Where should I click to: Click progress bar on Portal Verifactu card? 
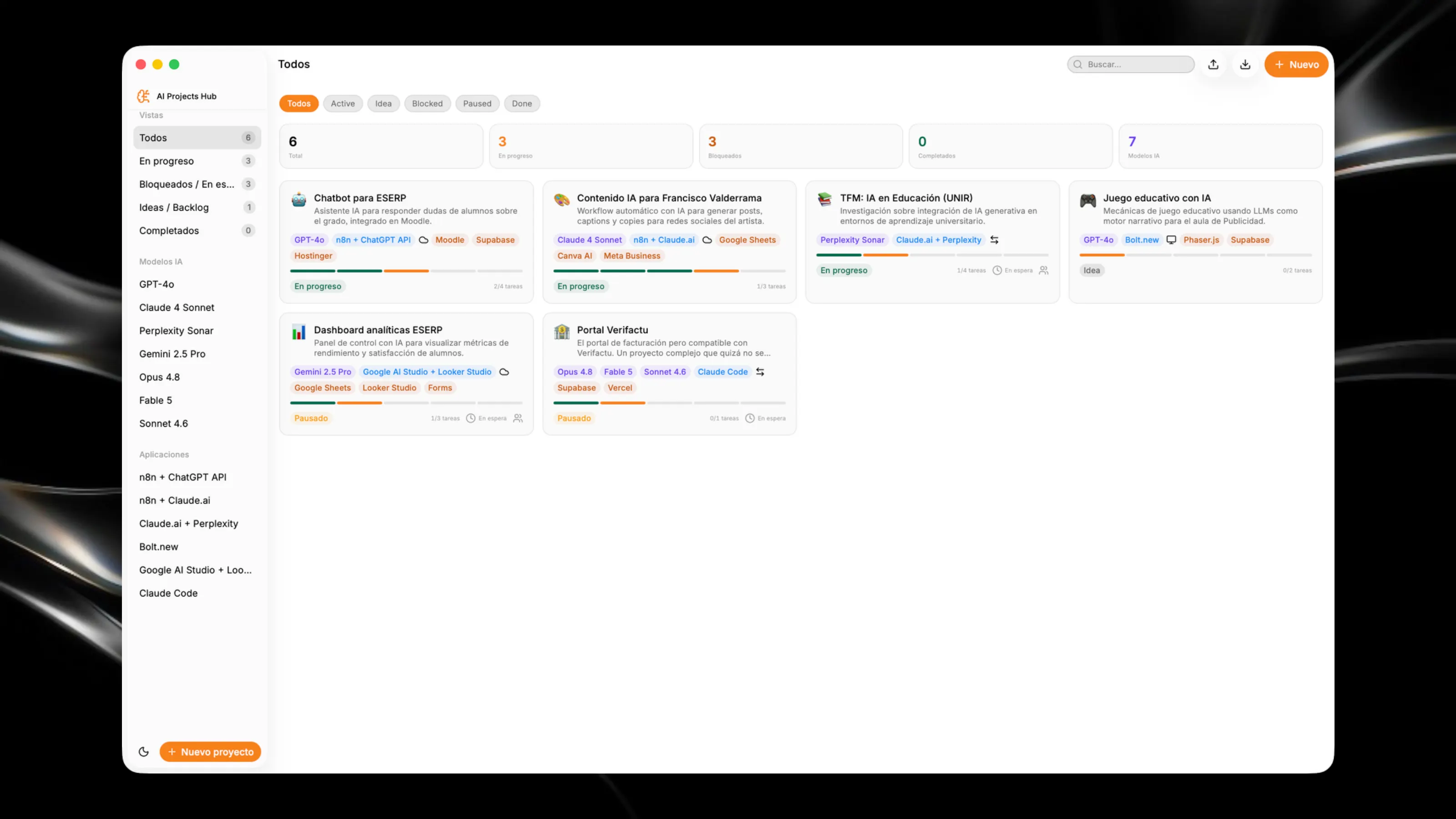[669, 403]
